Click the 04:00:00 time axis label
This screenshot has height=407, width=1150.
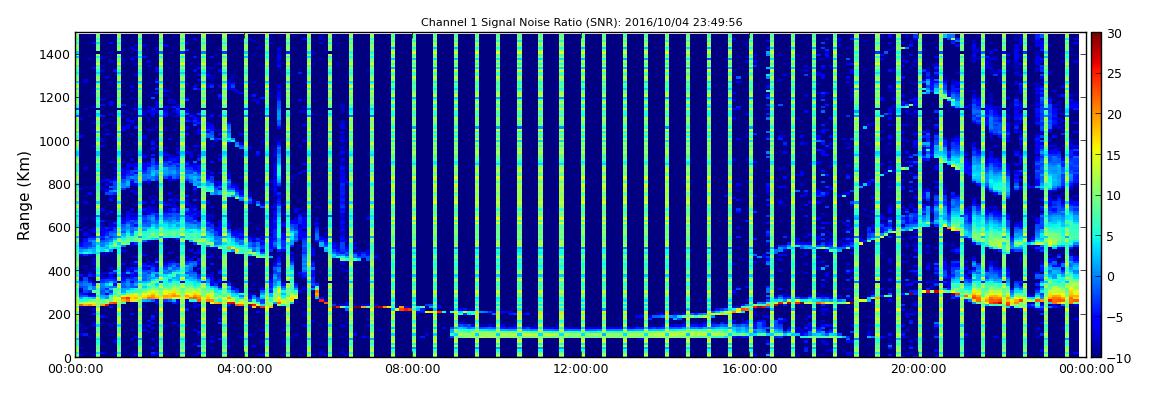[244, 370]
